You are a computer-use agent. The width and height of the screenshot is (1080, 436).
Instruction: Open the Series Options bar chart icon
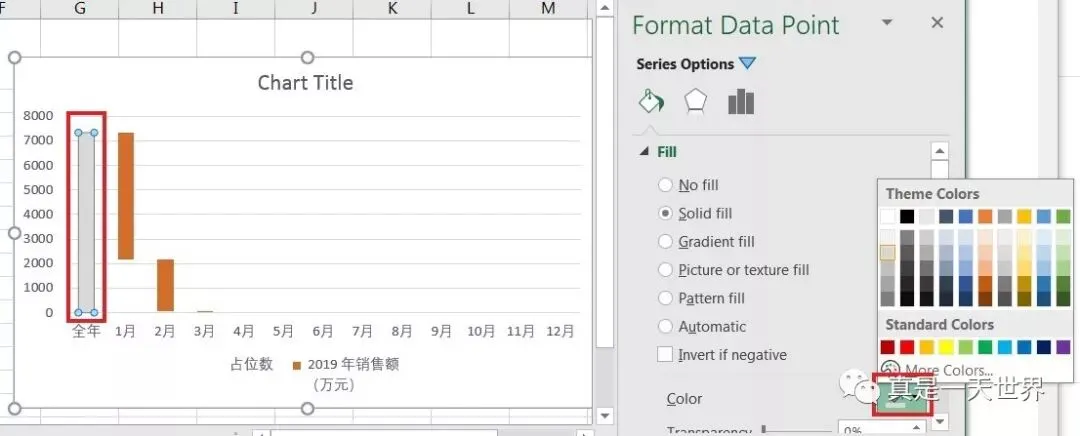tap(741, 102)
